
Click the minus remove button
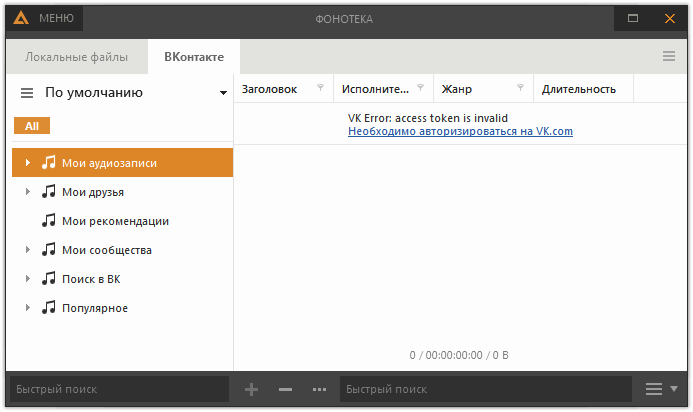(286, 389)
